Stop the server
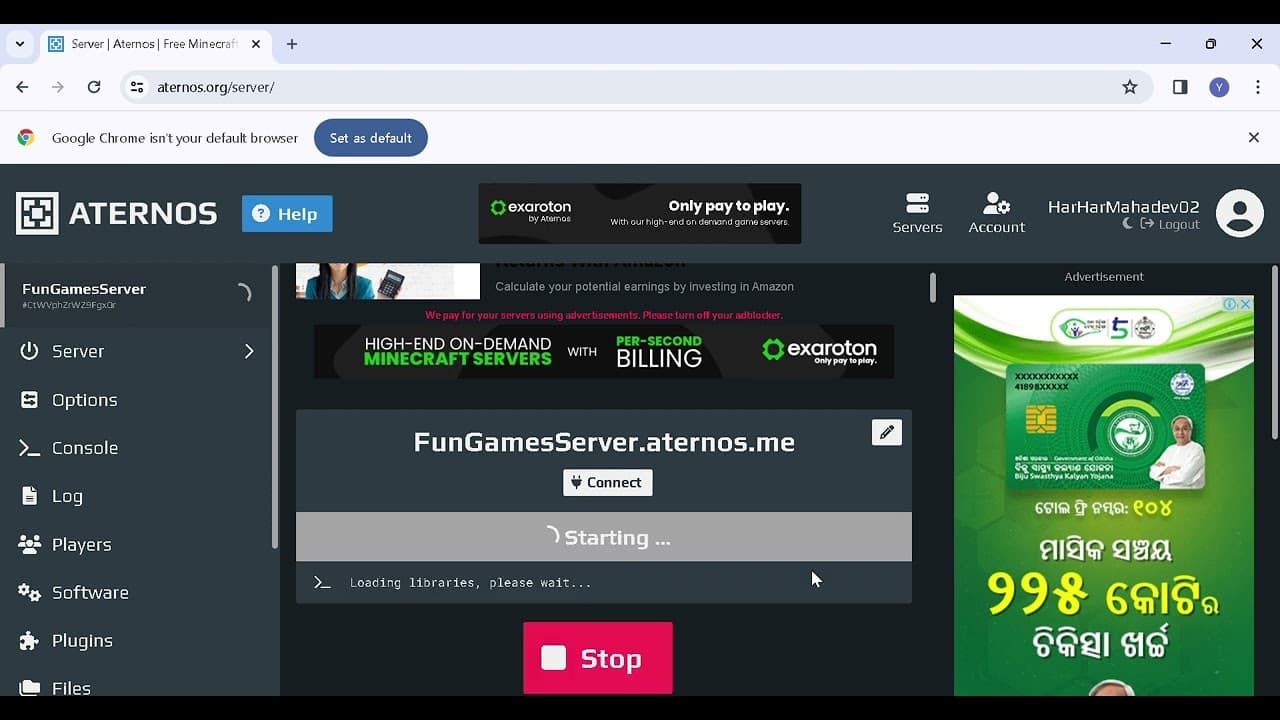This screenshot has height=720, width=1280. pyautogui.click(x=598, y=658)
